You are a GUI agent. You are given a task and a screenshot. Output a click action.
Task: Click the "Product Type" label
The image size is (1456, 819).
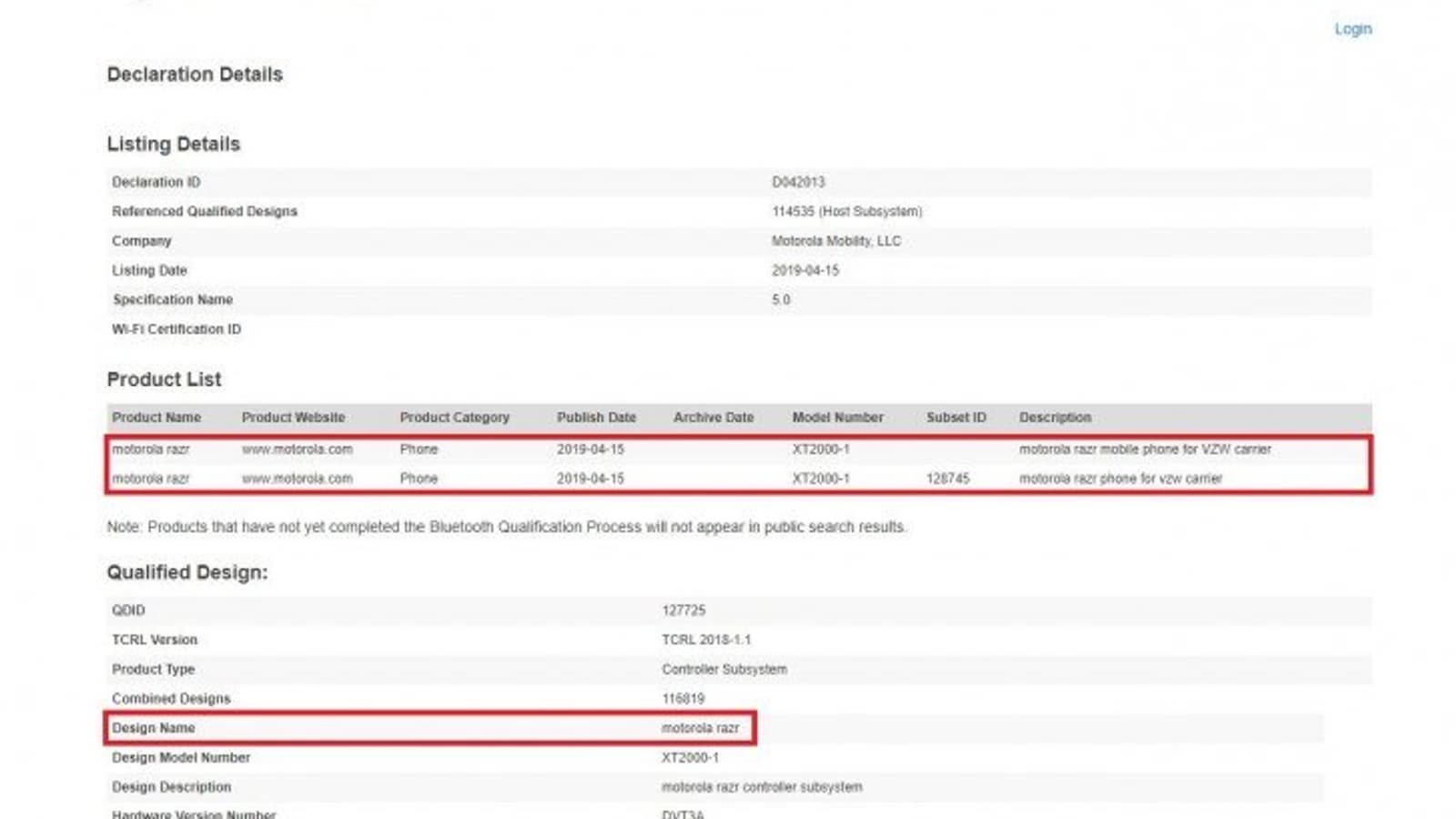pos(154,670)
